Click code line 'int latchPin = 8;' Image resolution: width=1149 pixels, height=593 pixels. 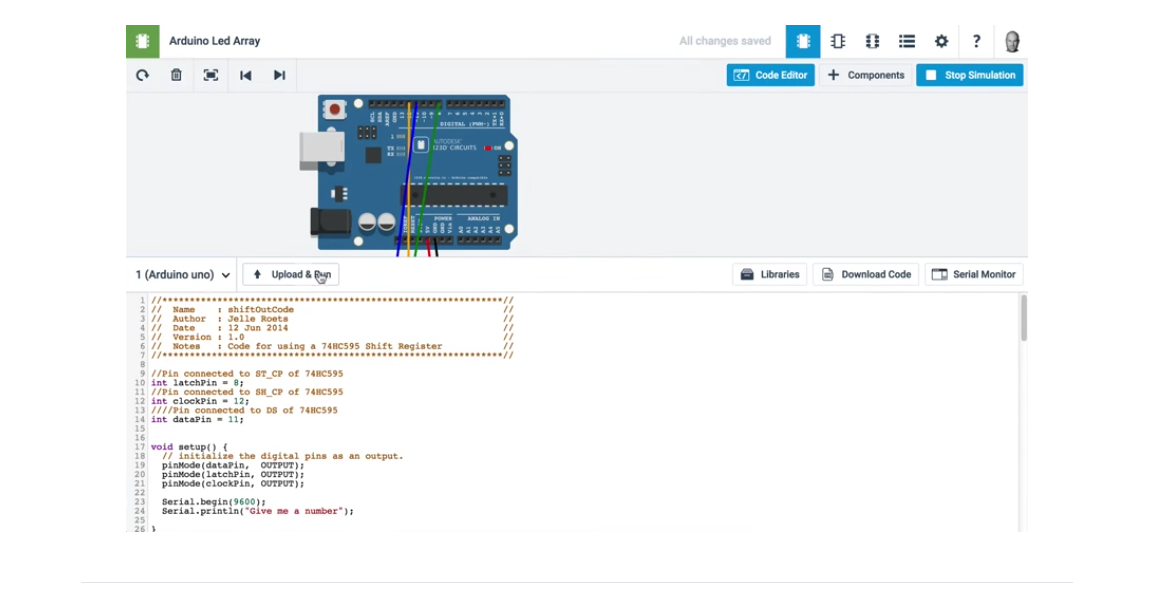(x=197, y=383)
